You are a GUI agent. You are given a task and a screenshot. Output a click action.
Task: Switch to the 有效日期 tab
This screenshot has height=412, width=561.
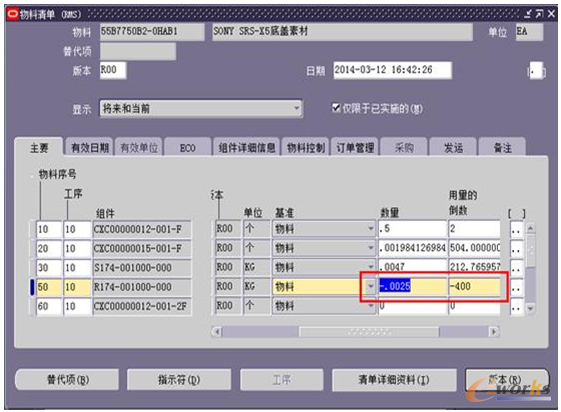click(89, 147)
